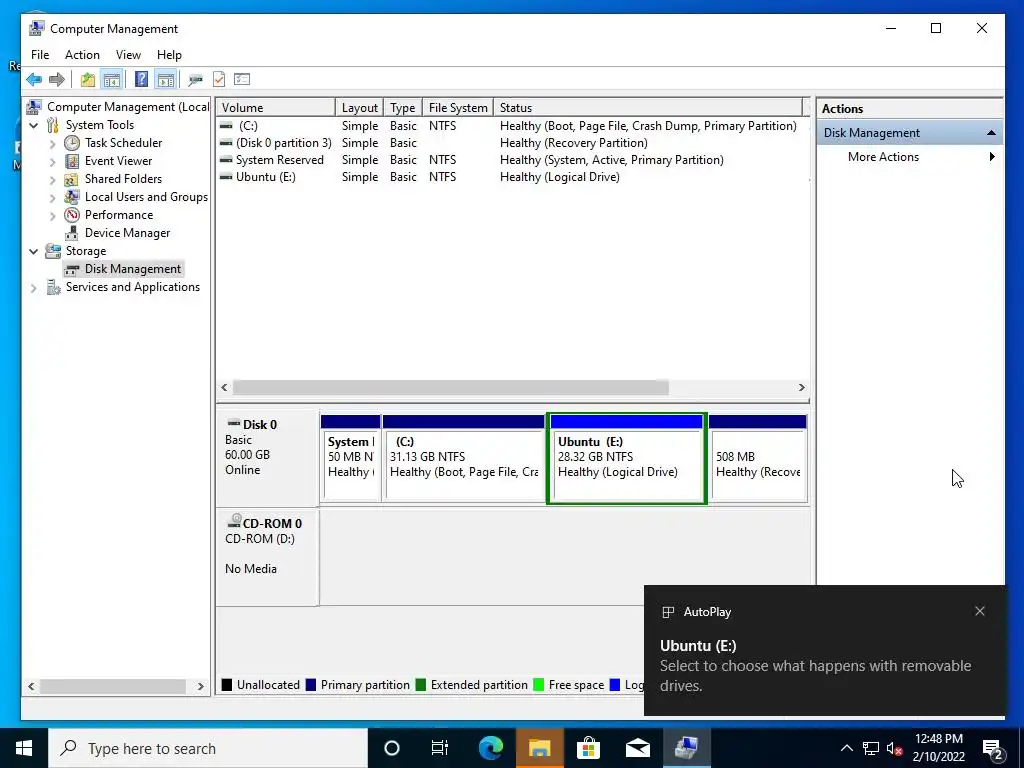This screenshot has height=768, width=1024.
Task: Click the CD-ROM 0 label panel
Action: pos(268,556)
